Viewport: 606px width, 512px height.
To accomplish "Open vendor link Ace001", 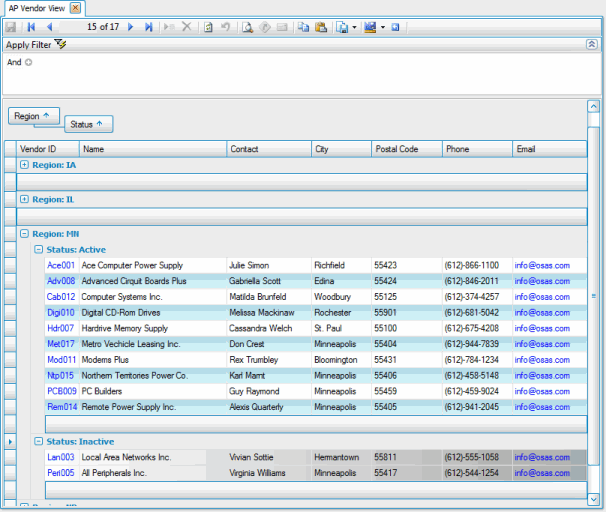I will 61,266.
